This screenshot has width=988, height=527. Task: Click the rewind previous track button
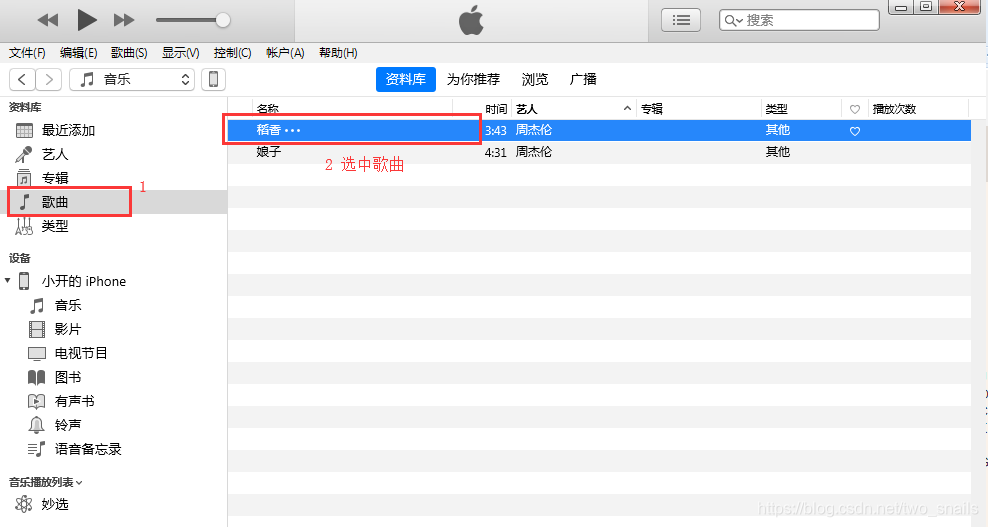click(x=48, y=20)
